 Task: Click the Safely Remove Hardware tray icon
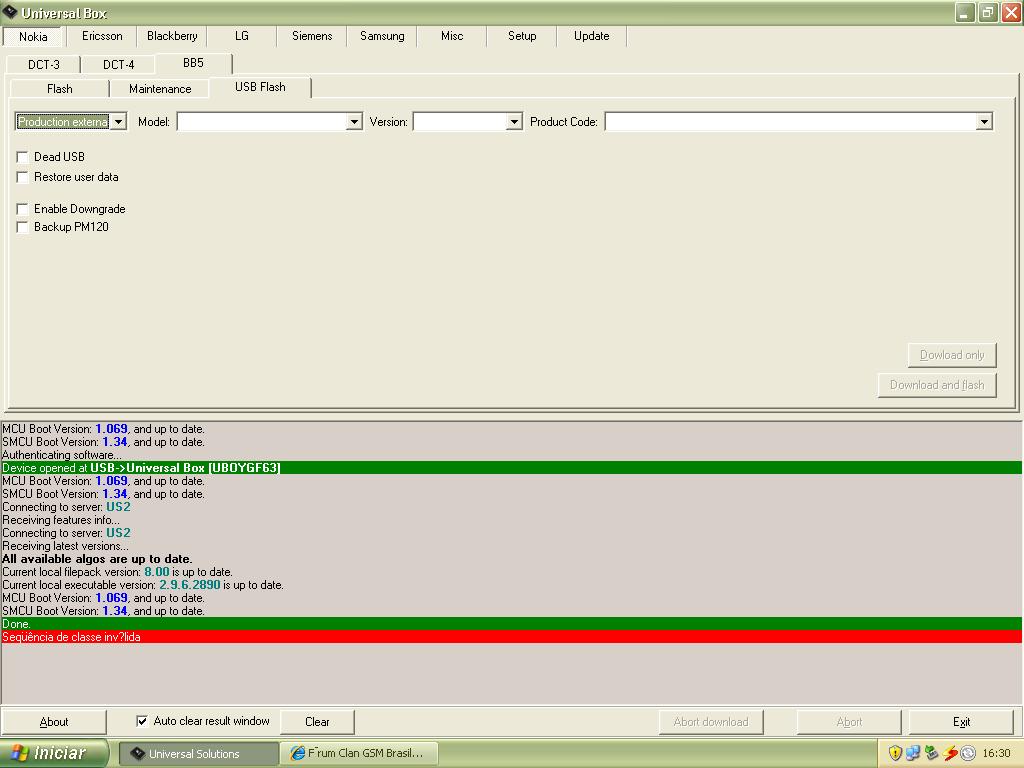coord(932,753)
